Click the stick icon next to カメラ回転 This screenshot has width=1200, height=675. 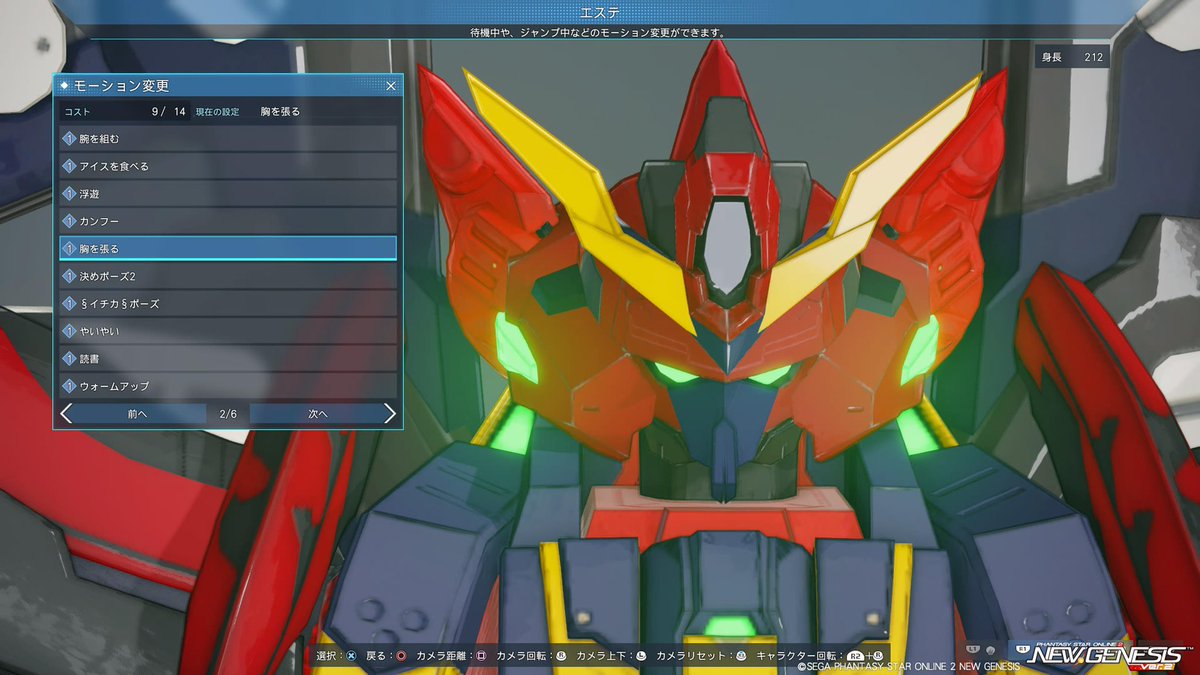[560, 656]
